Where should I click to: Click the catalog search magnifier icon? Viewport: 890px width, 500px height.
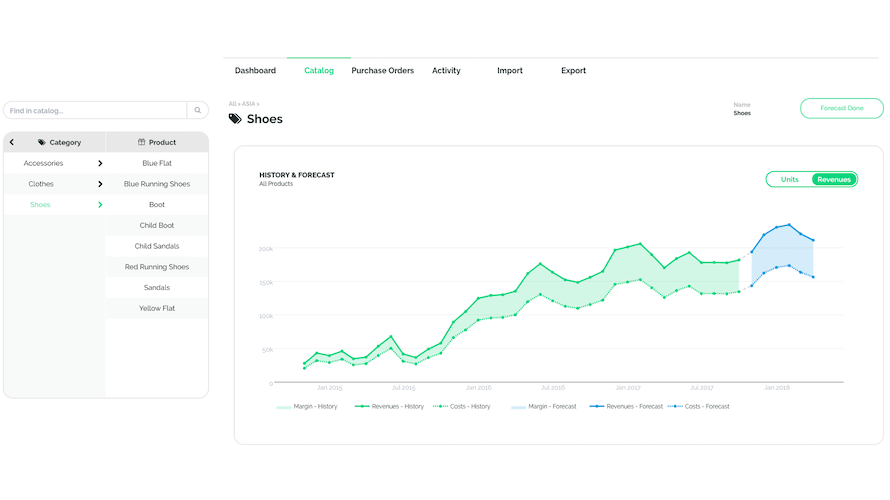coord(199,111)
